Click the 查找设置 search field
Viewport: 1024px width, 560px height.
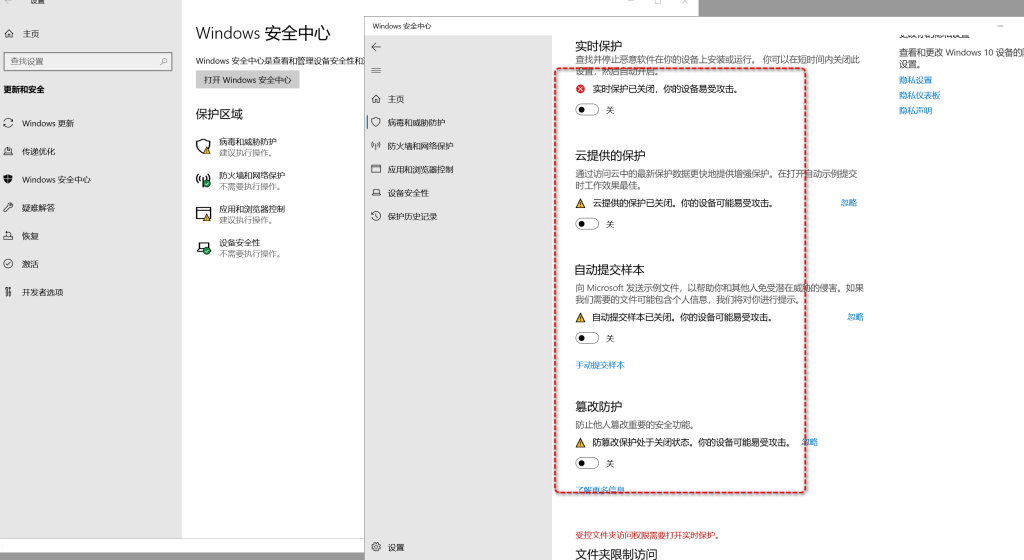(88, 61)
